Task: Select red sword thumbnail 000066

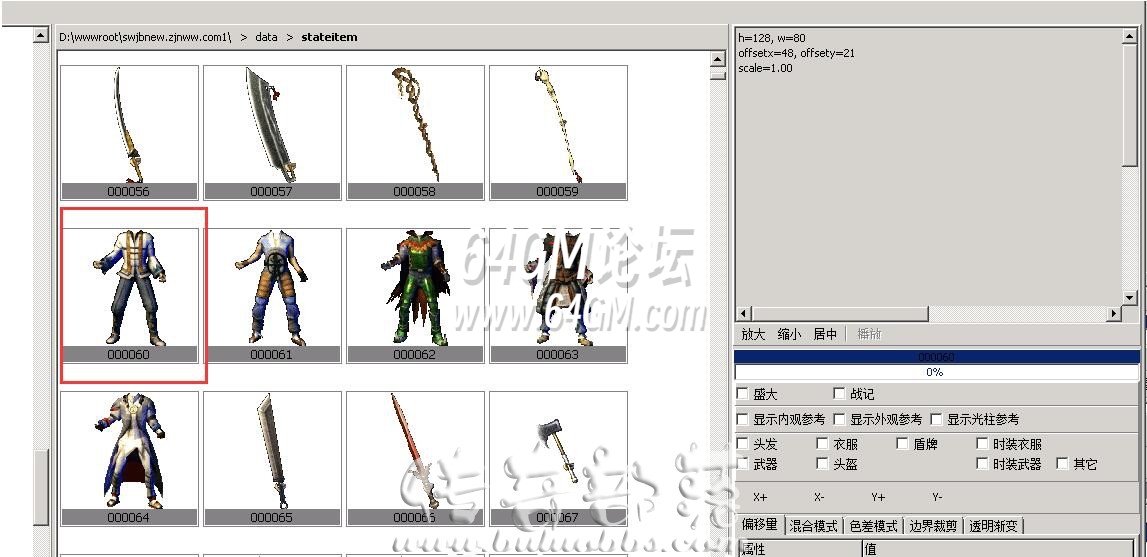Action: pyautogui.click(x=415, y=458)
